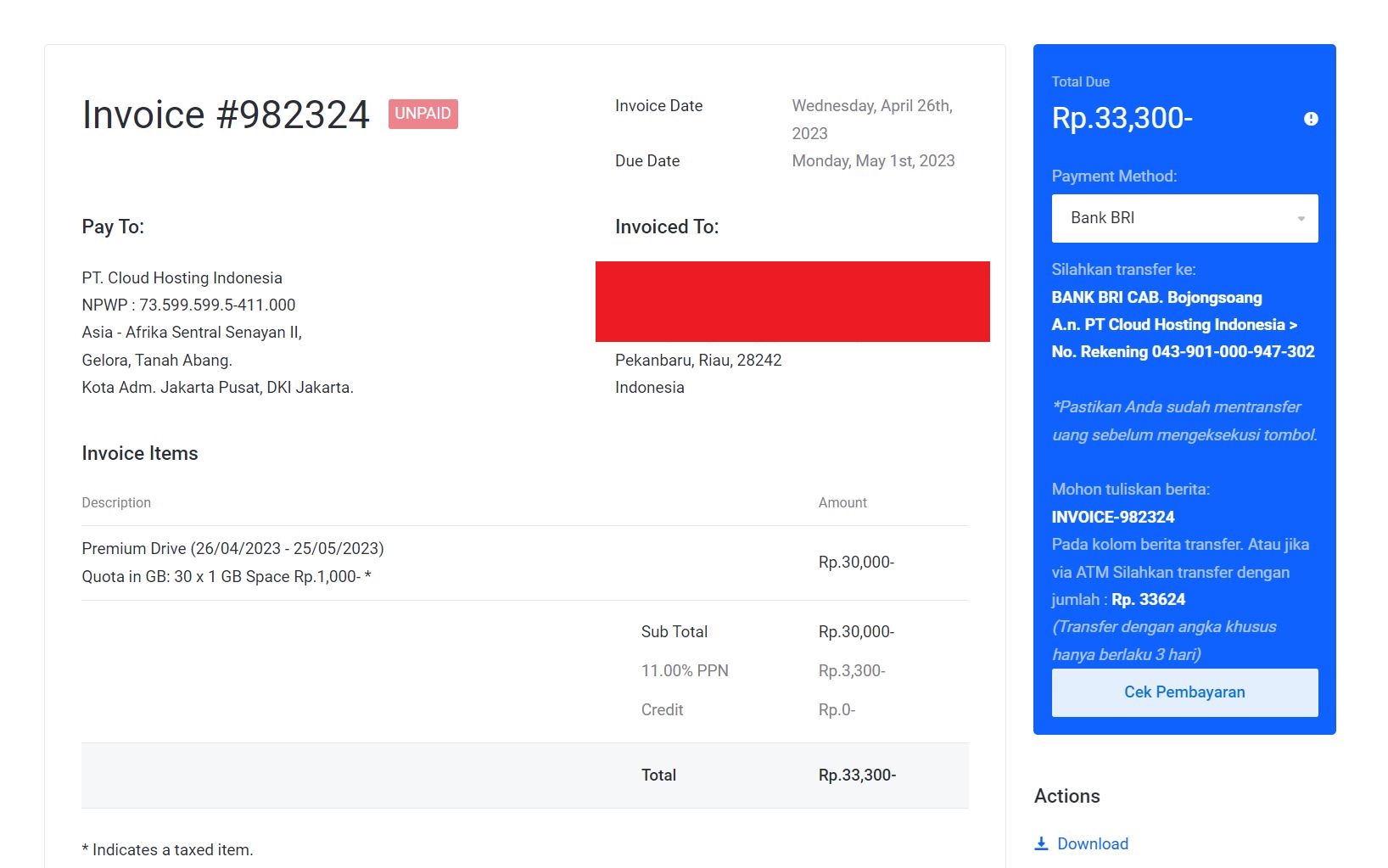This screenshot has width=1388, height=868.
Task: Open the Download action link
Action: (1093, 843)
